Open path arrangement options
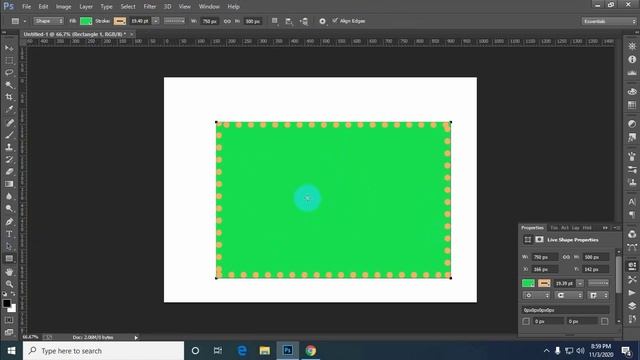This screenshot has height=360, width=640. (304, 21)
